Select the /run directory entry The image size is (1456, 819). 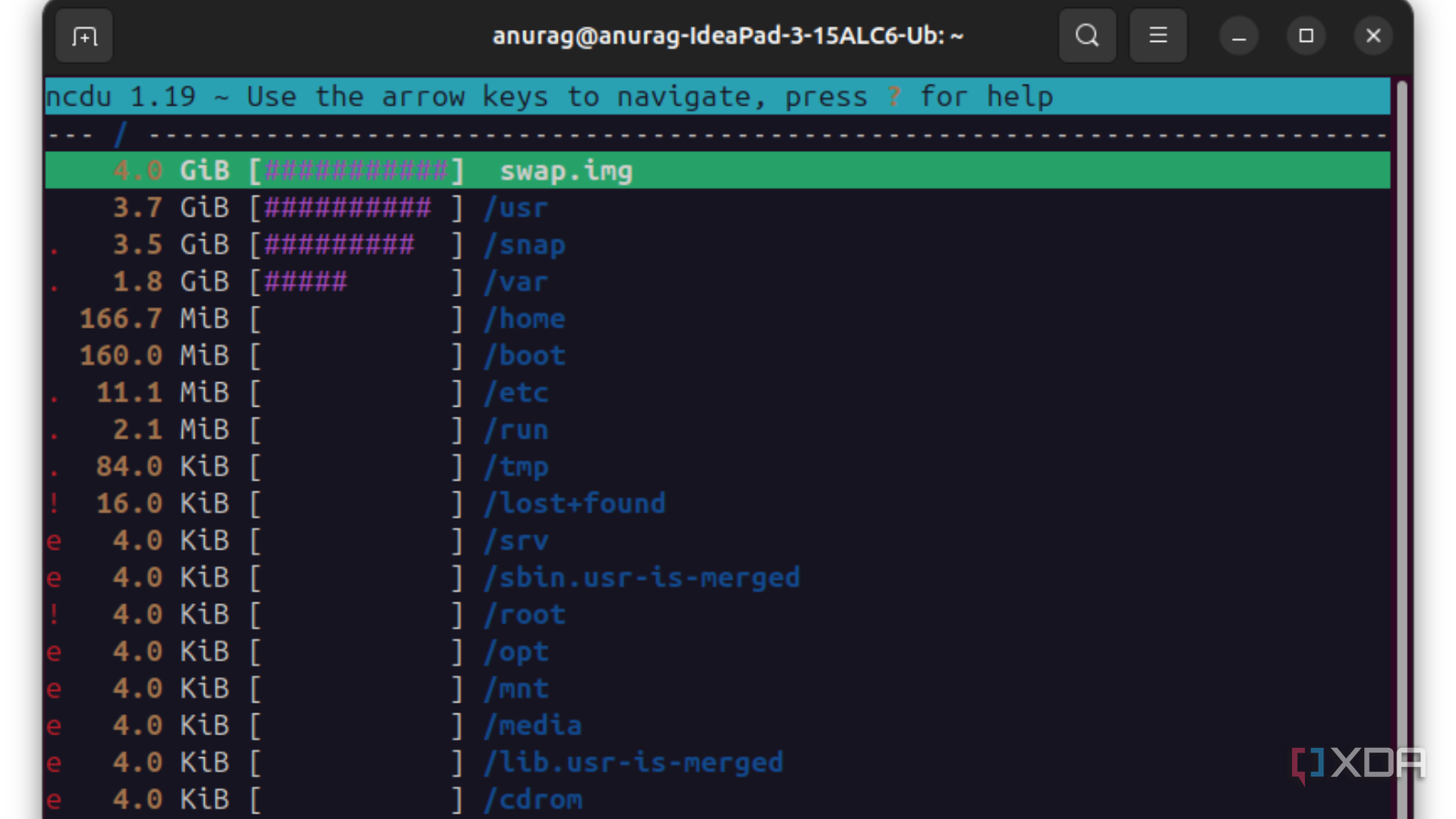coord(516,430)
